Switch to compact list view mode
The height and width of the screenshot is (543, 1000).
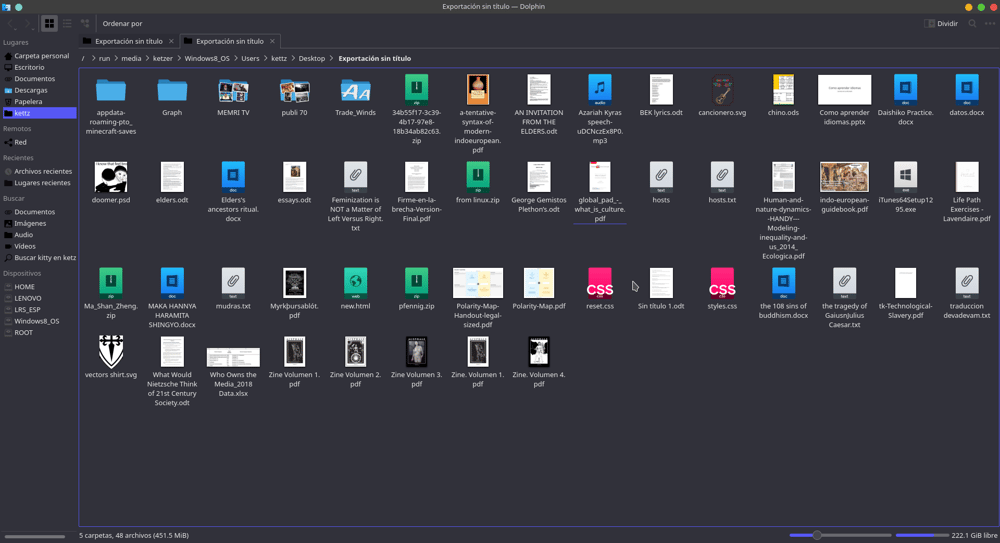tap(67, 24)
